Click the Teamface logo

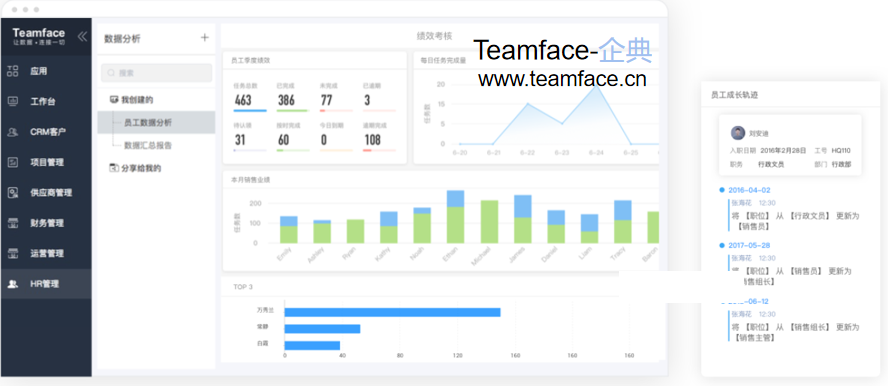[39, 36]
